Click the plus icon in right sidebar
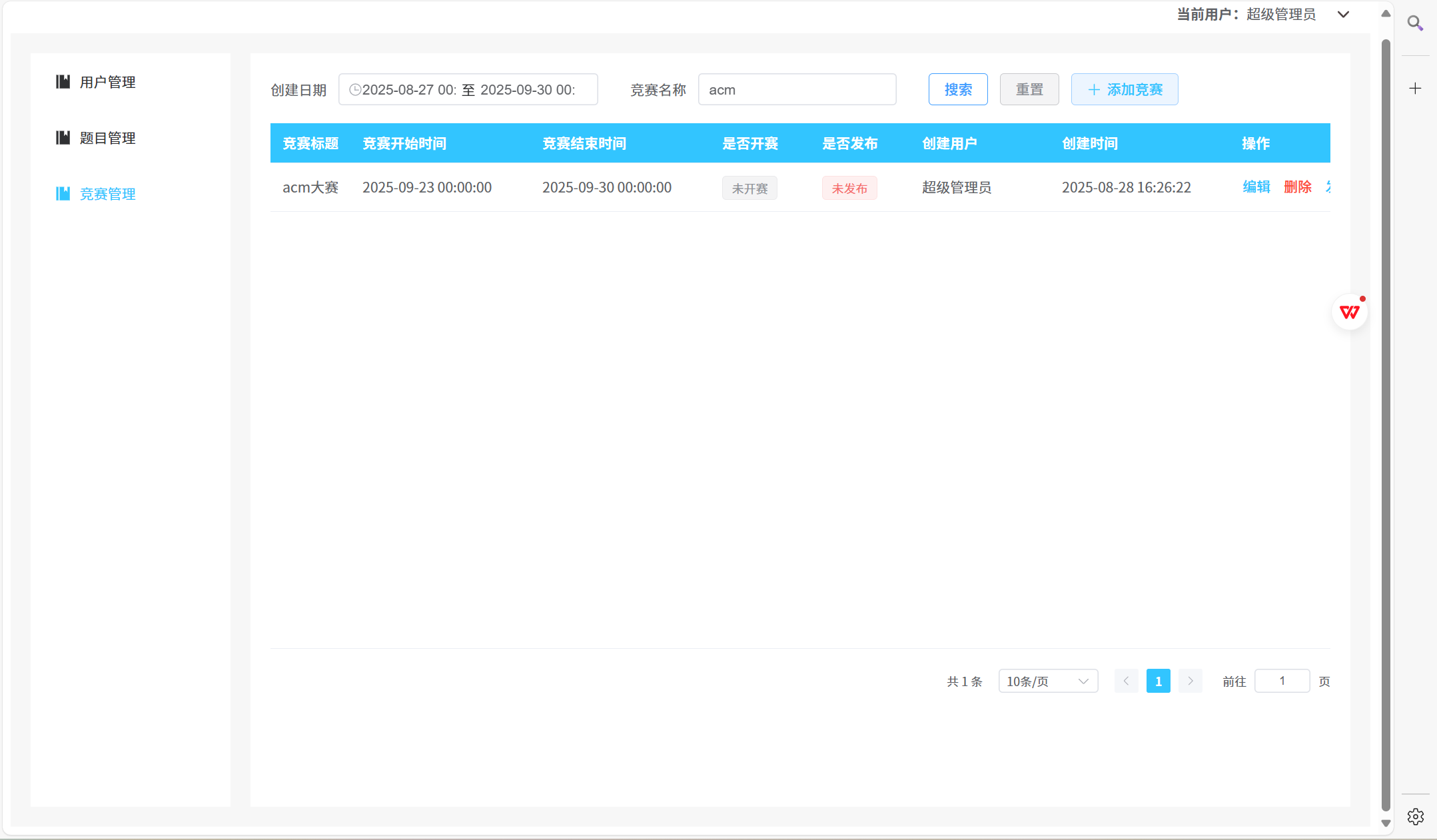This screenshot has width=1437, height=840. (1415, 89)
